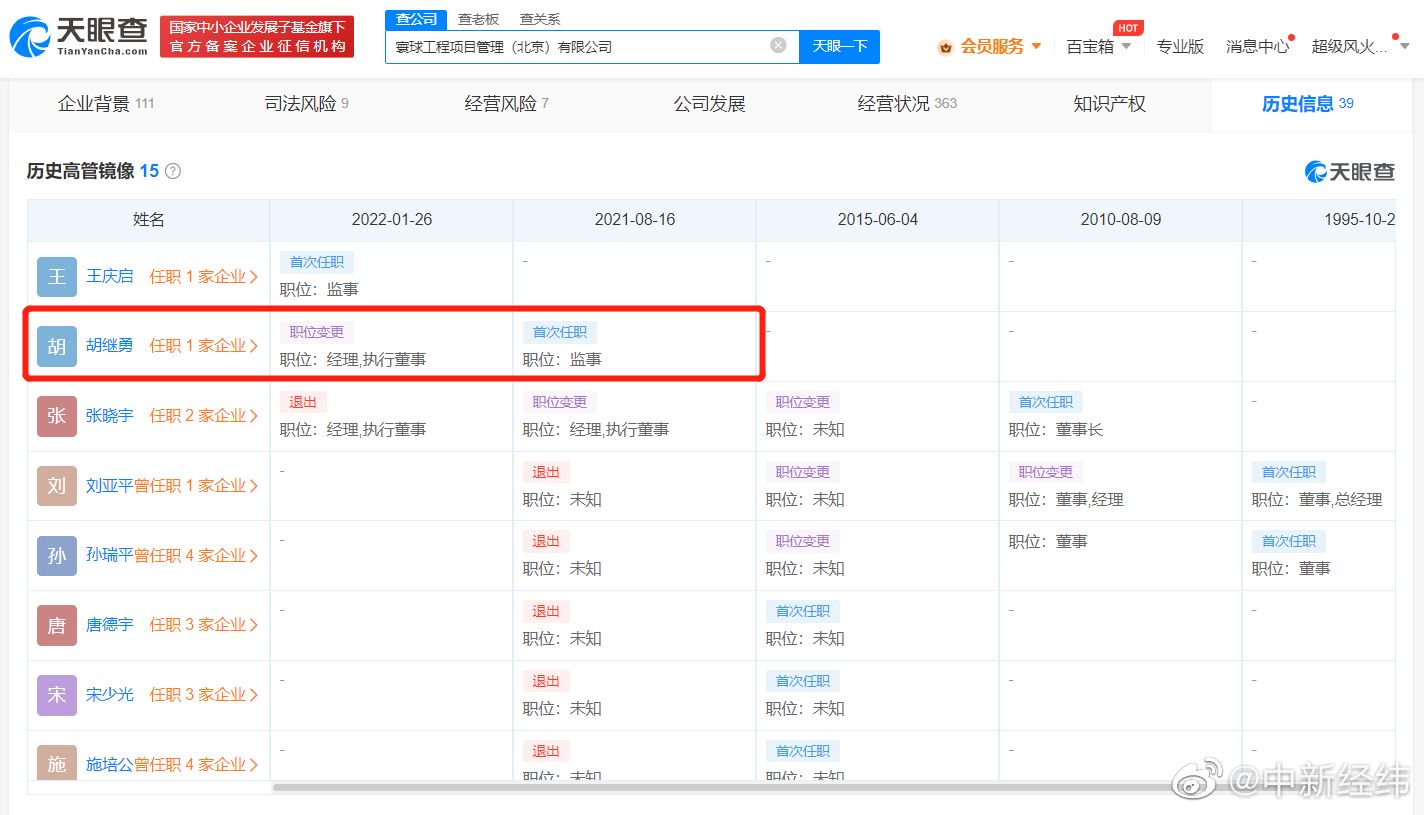This screenshot has width=1424, height=815.
Task: Open 刘亚平's profile link
Action: (109, 486)
